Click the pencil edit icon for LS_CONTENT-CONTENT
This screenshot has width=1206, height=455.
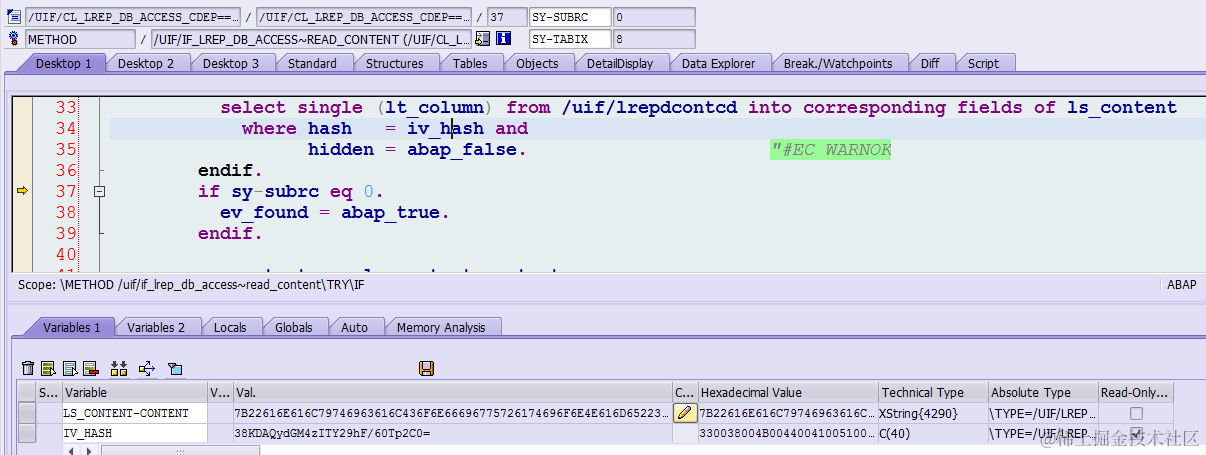[x=685, y=412]
